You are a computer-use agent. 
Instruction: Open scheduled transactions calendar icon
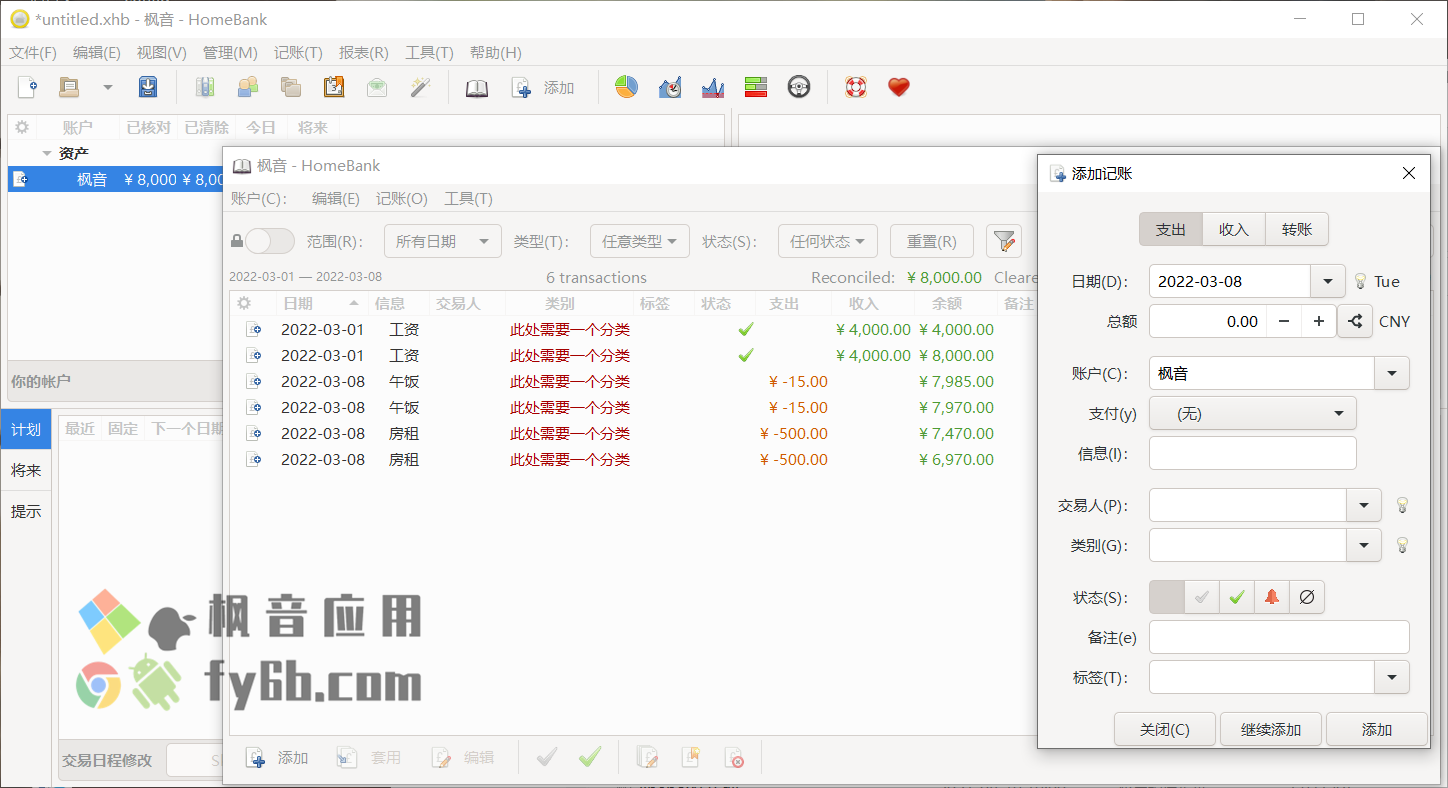[x=334, y=88]
